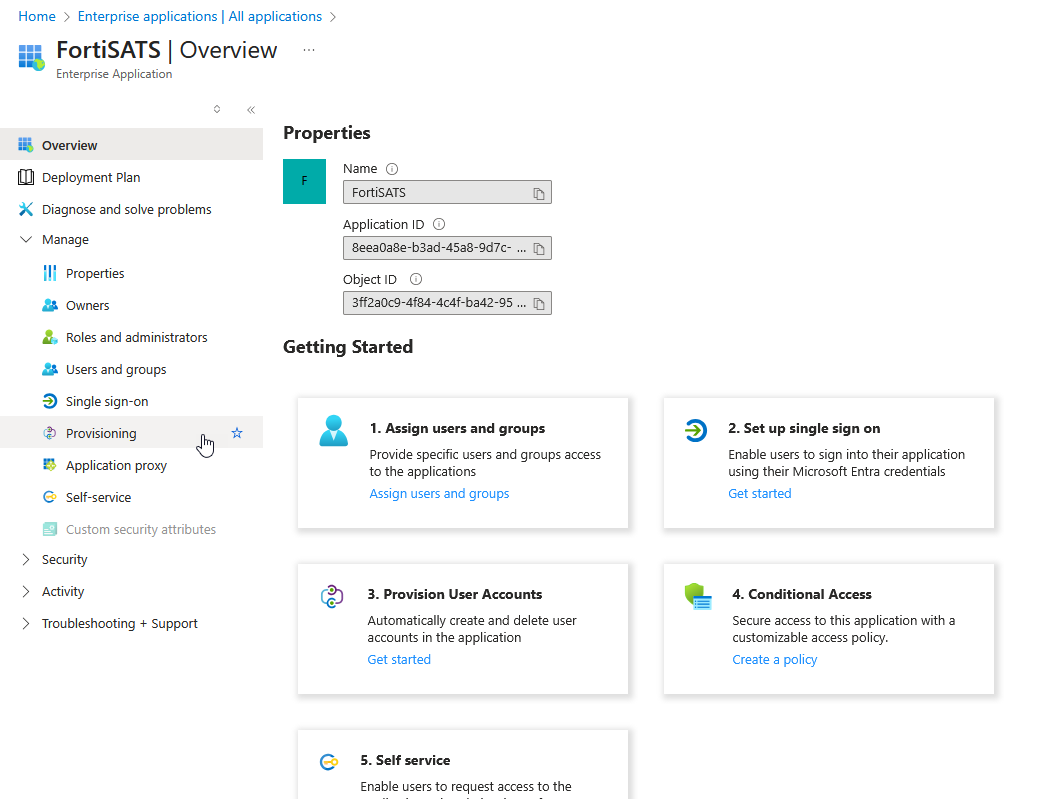
Task: Click the Assign users and groups person icon
Action: pyautogui.click(x=333, y=431)
